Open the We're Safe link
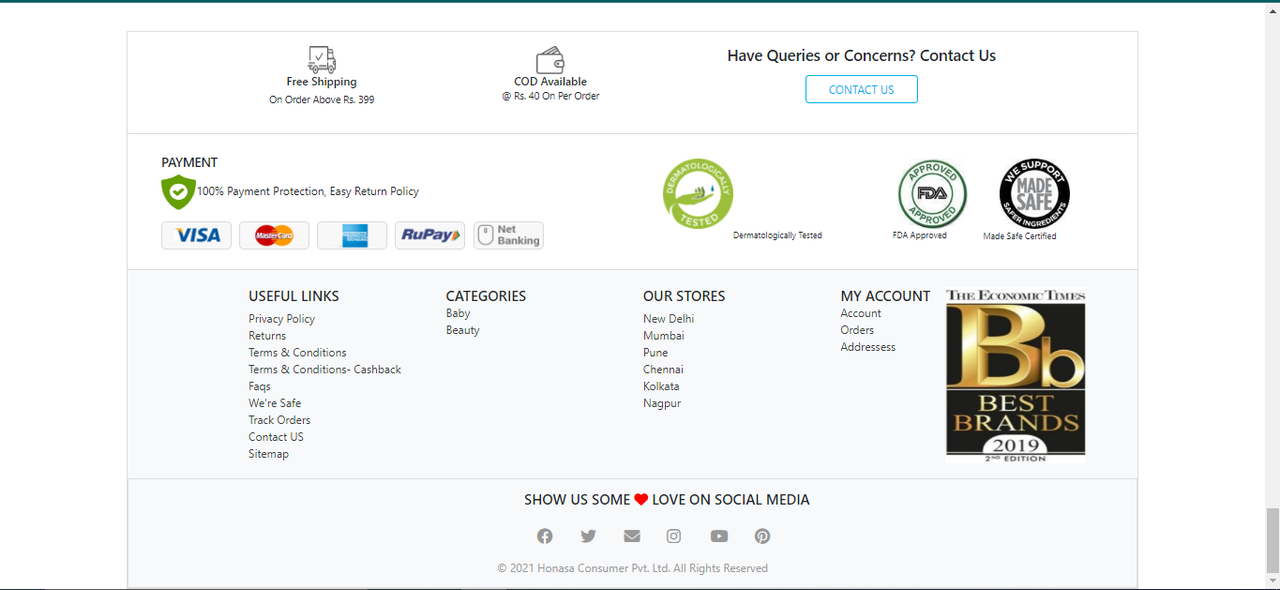This screenshot has width=1280, height=590. pos(275,404)
